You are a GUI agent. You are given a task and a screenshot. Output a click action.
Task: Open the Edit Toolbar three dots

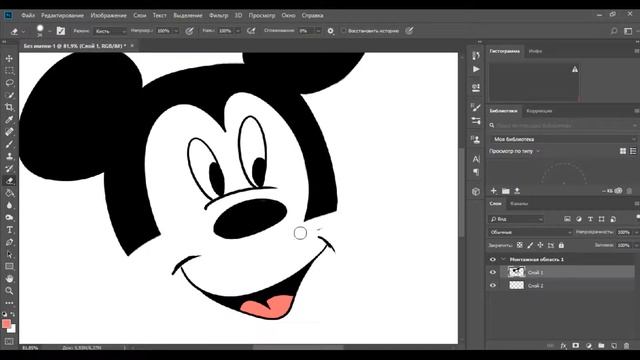point(9,303)
